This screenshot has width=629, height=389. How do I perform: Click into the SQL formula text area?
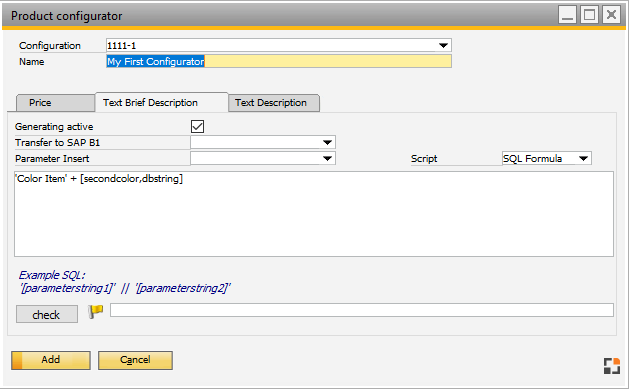[314, 214]
